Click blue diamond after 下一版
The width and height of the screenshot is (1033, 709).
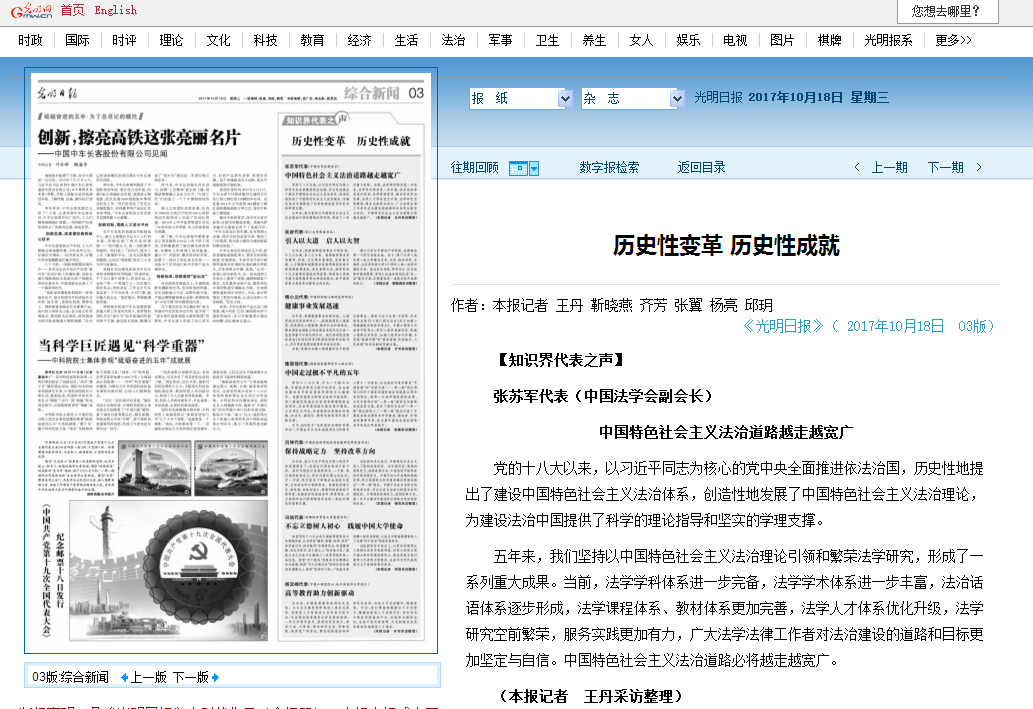pyautogui.click(x=215, y=678)
